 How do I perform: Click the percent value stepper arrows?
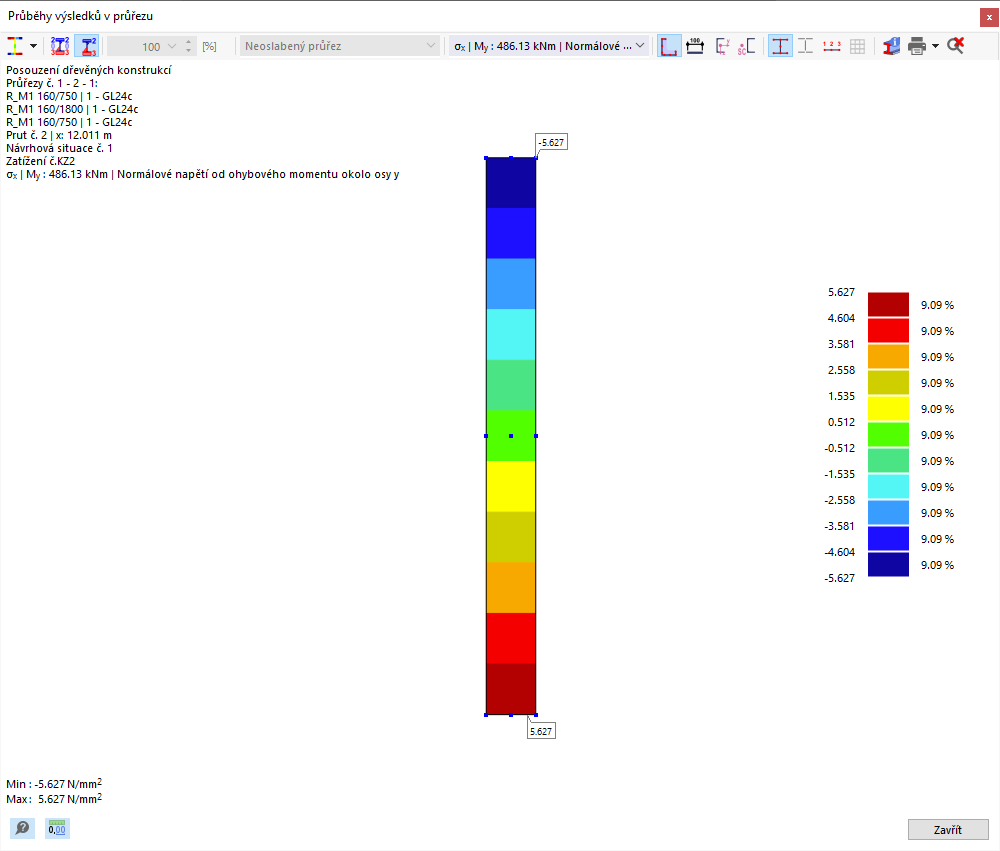188,47
